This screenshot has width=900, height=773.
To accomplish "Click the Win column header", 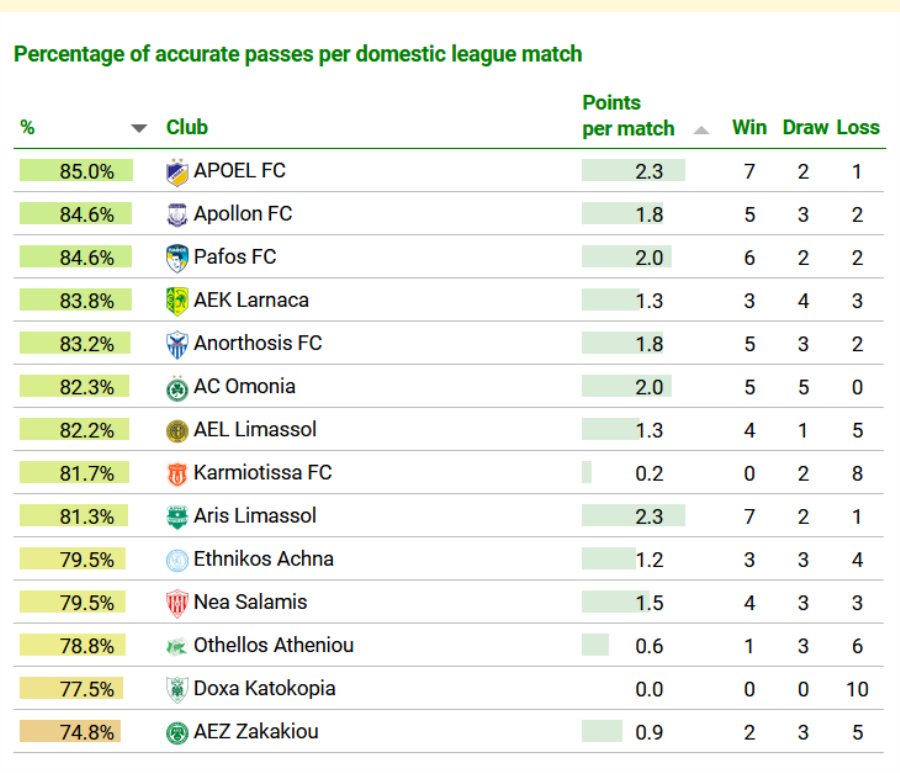I will click(749, 127).
